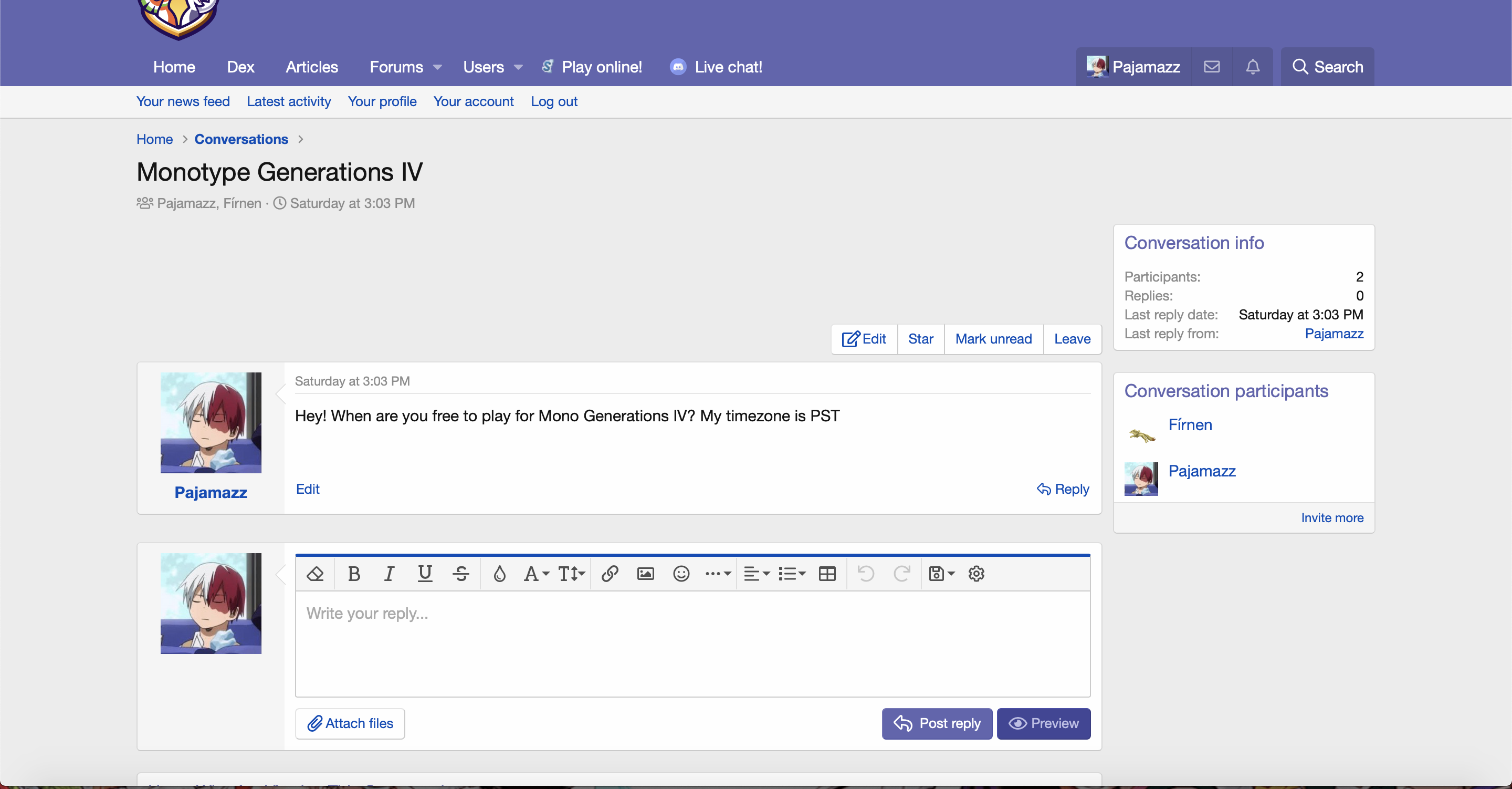Click in the Write your reply field

pos(692,643)
